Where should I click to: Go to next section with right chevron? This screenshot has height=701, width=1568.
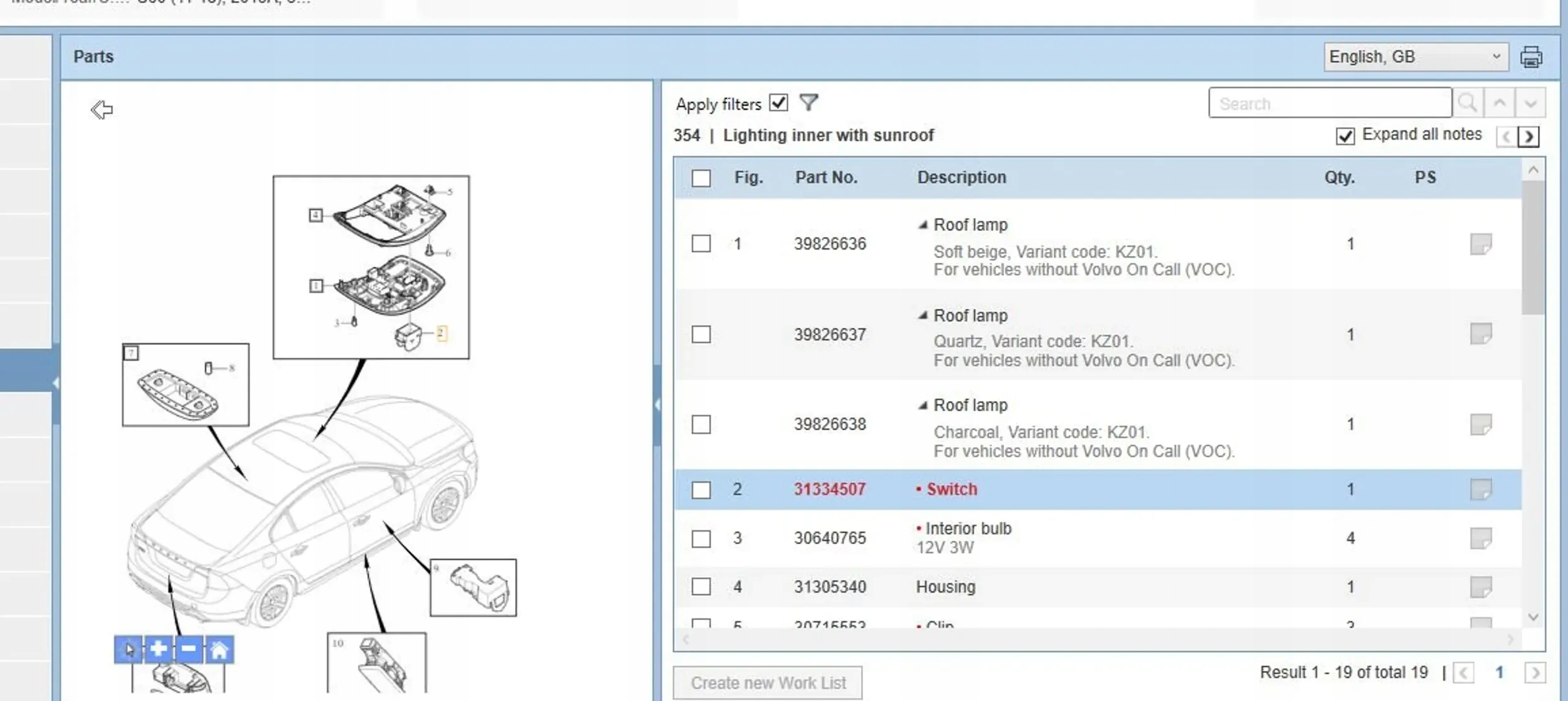click(1528, 136)
